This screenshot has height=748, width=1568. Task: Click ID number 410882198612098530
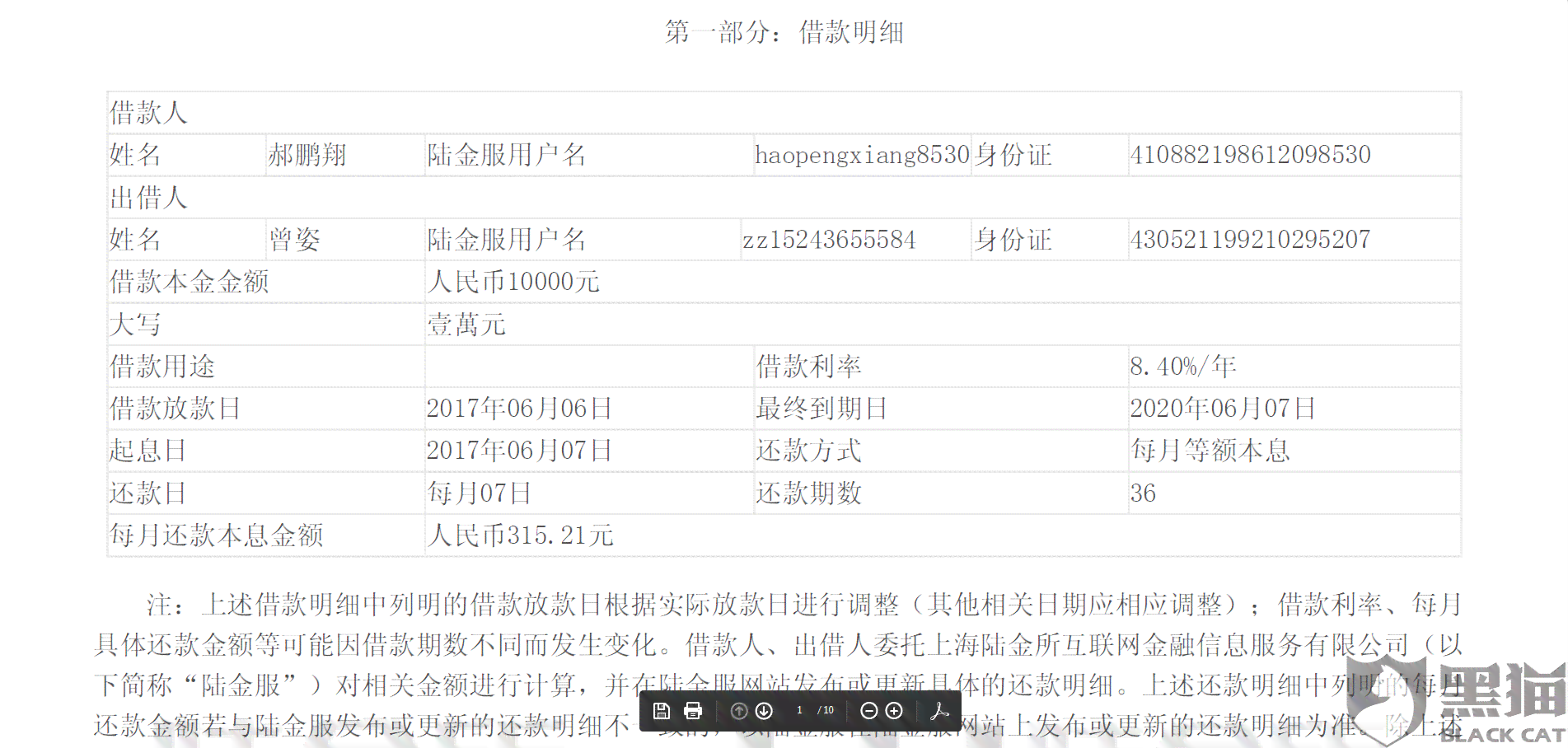click(x=1250, y=155)
